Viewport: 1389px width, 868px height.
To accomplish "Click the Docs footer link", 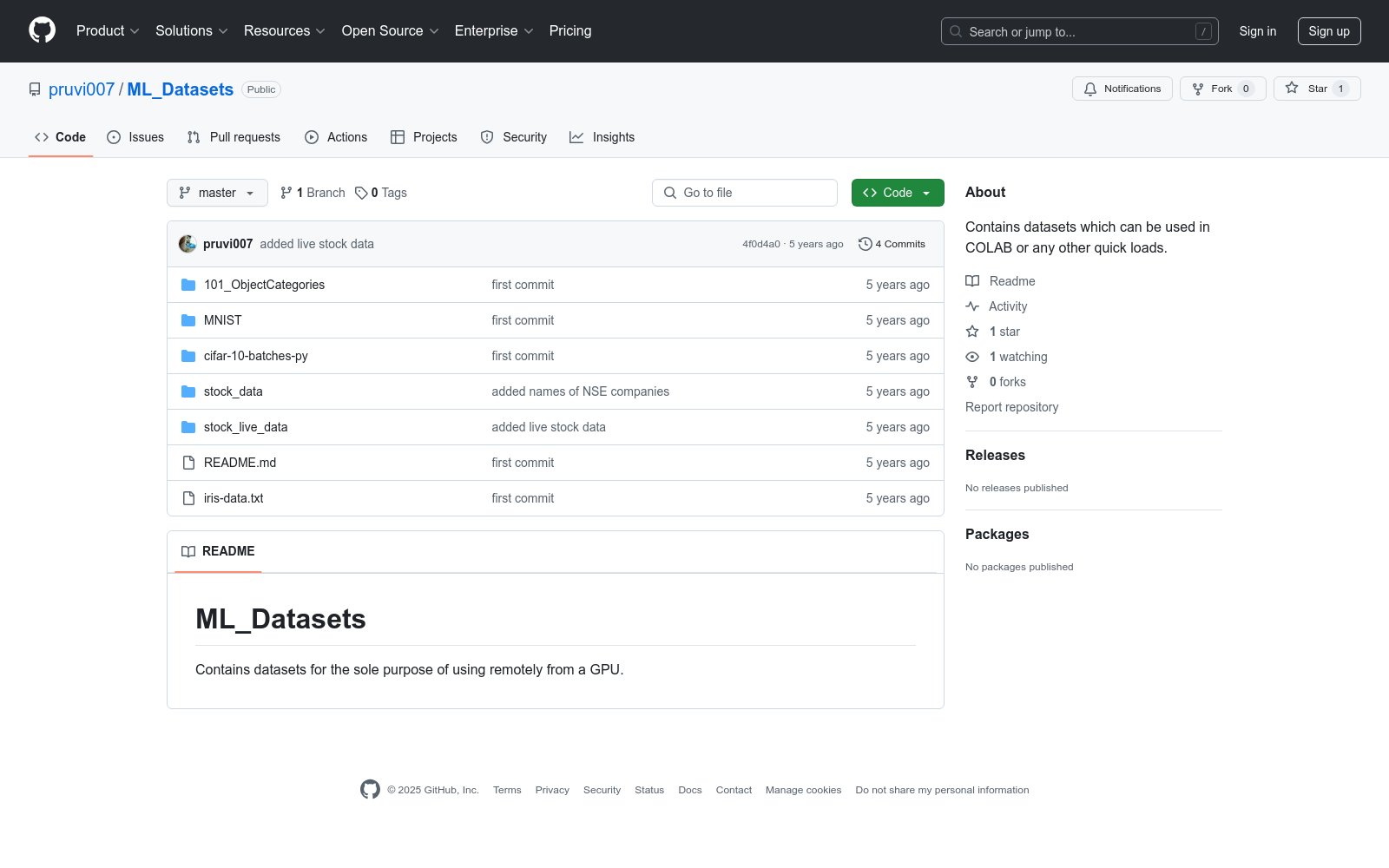I will point(690,790).
